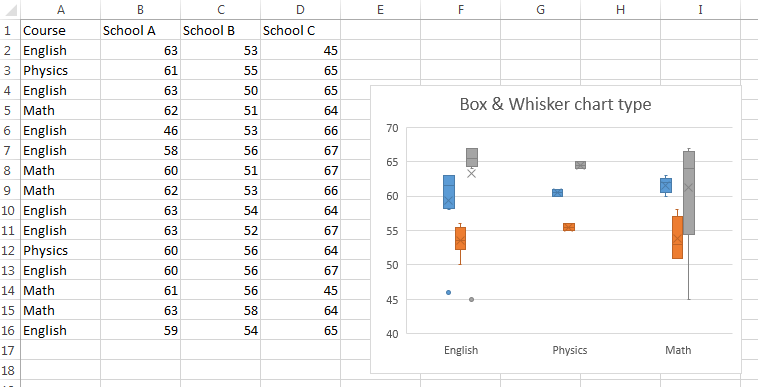This screenshot has width=758, height=387.
Task: Select the 'Physics' axis label in chart
Action: tap(569, 350)
